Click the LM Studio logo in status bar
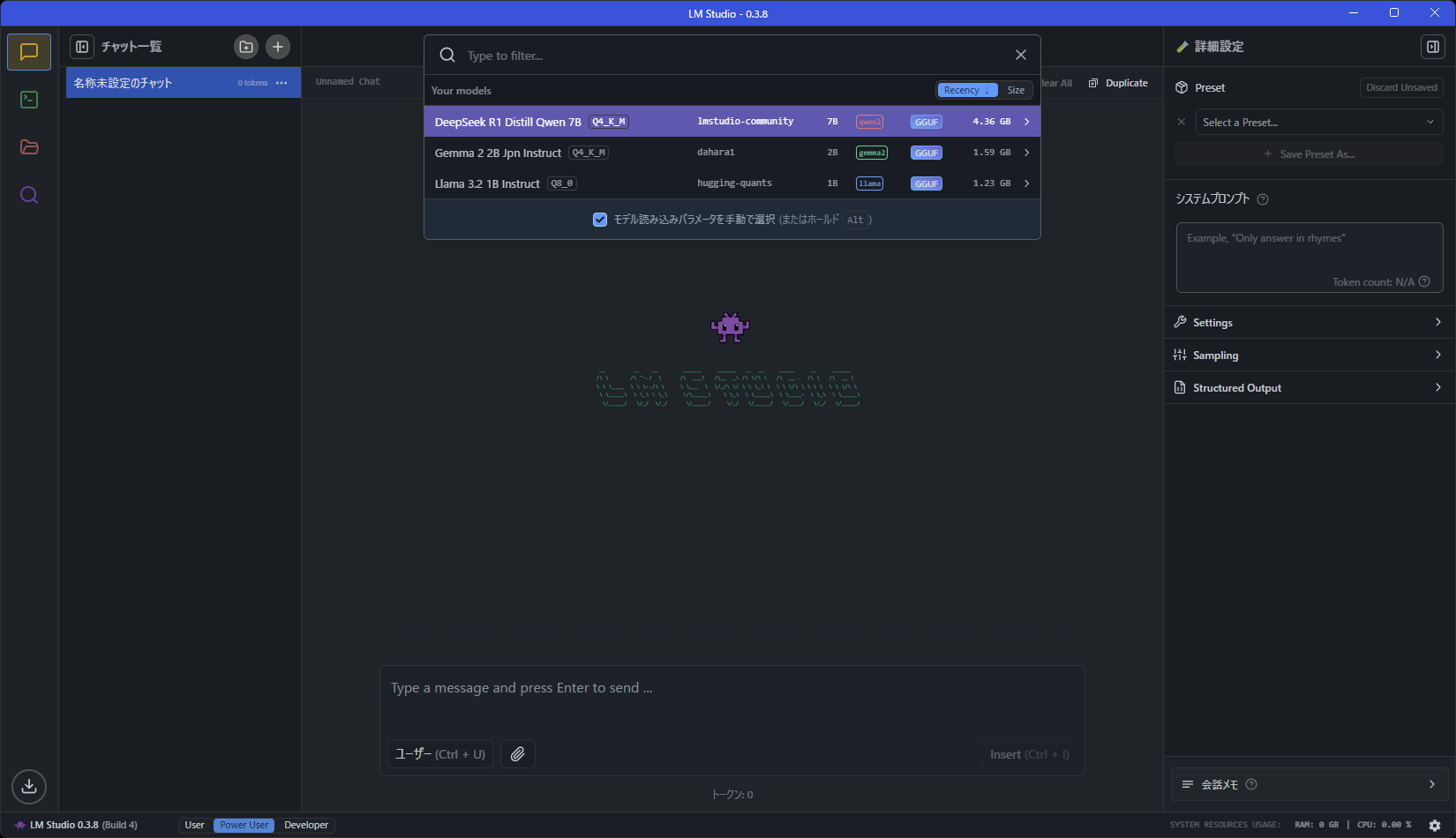 tap(20, 826)
